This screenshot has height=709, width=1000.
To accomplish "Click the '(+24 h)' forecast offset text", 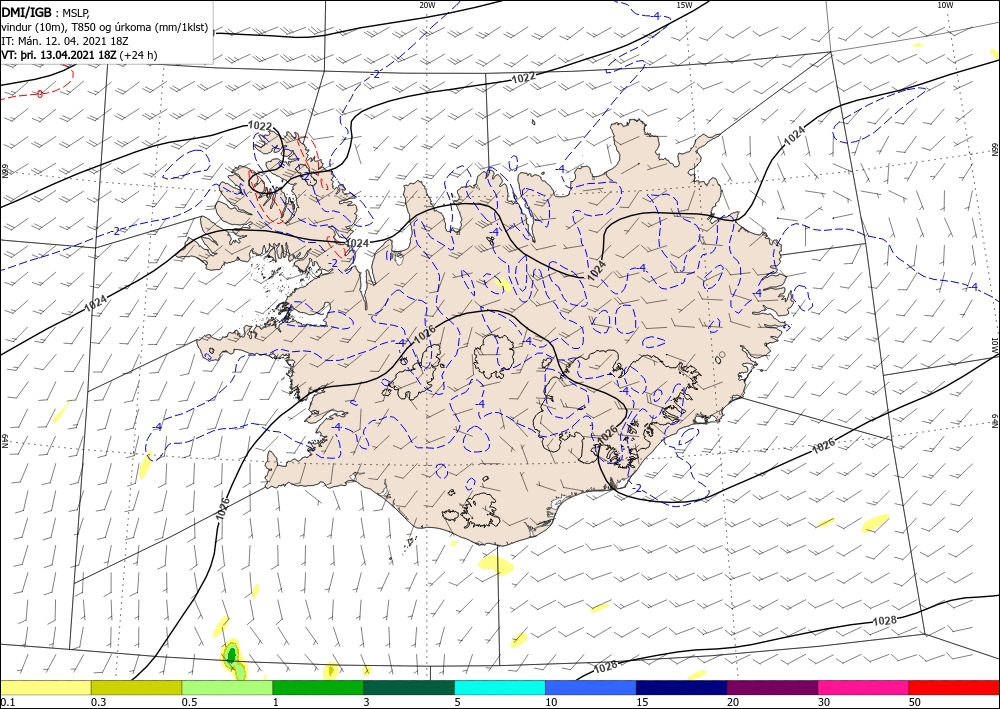I will click(138, 55).
